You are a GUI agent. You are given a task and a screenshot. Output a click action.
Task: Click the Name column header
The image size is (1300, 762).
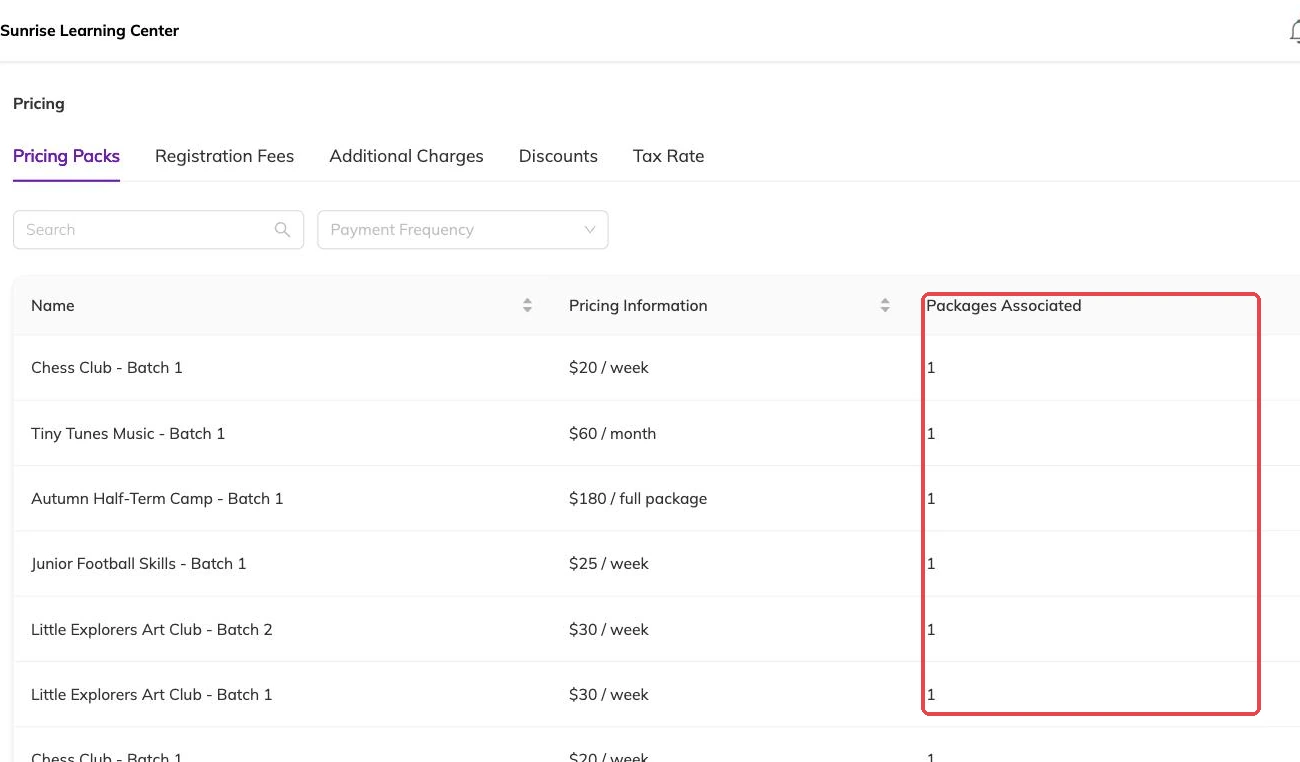[53, 306]
